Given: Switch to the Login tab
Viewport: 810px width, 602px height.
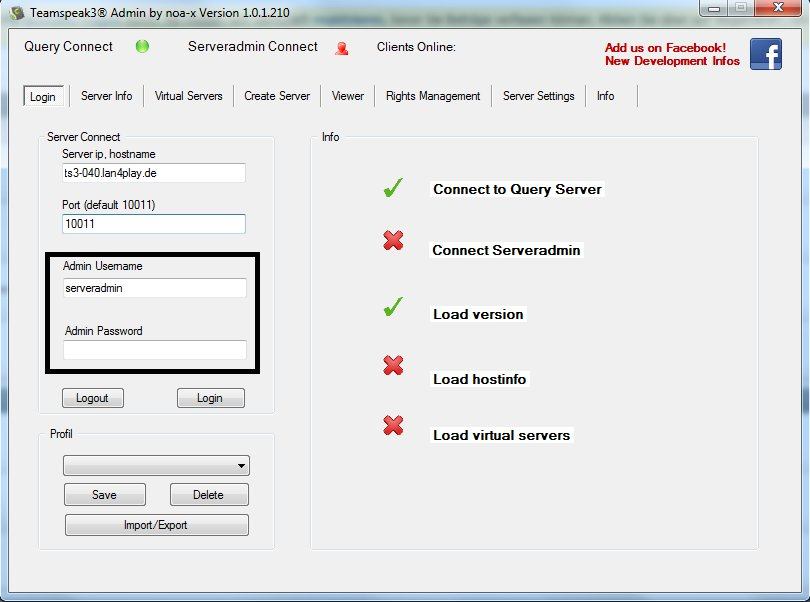Looking at the screenshot, I should click(43, 97).
